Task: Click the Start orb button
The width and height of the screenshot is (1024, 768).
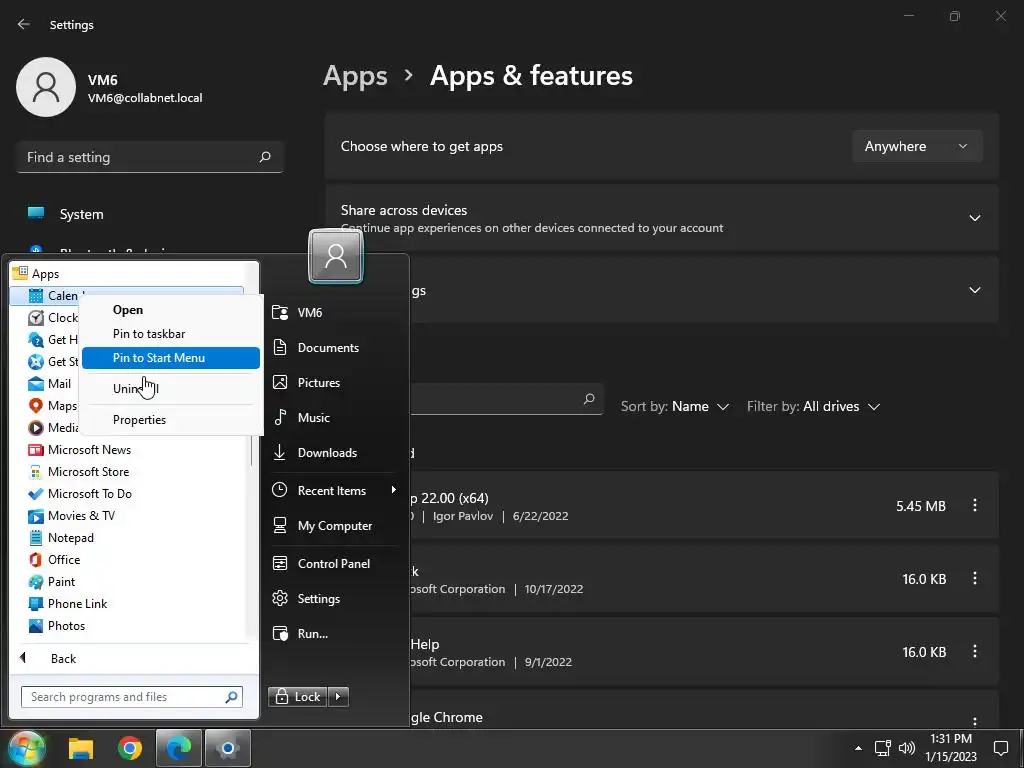Action: (26, 748)
